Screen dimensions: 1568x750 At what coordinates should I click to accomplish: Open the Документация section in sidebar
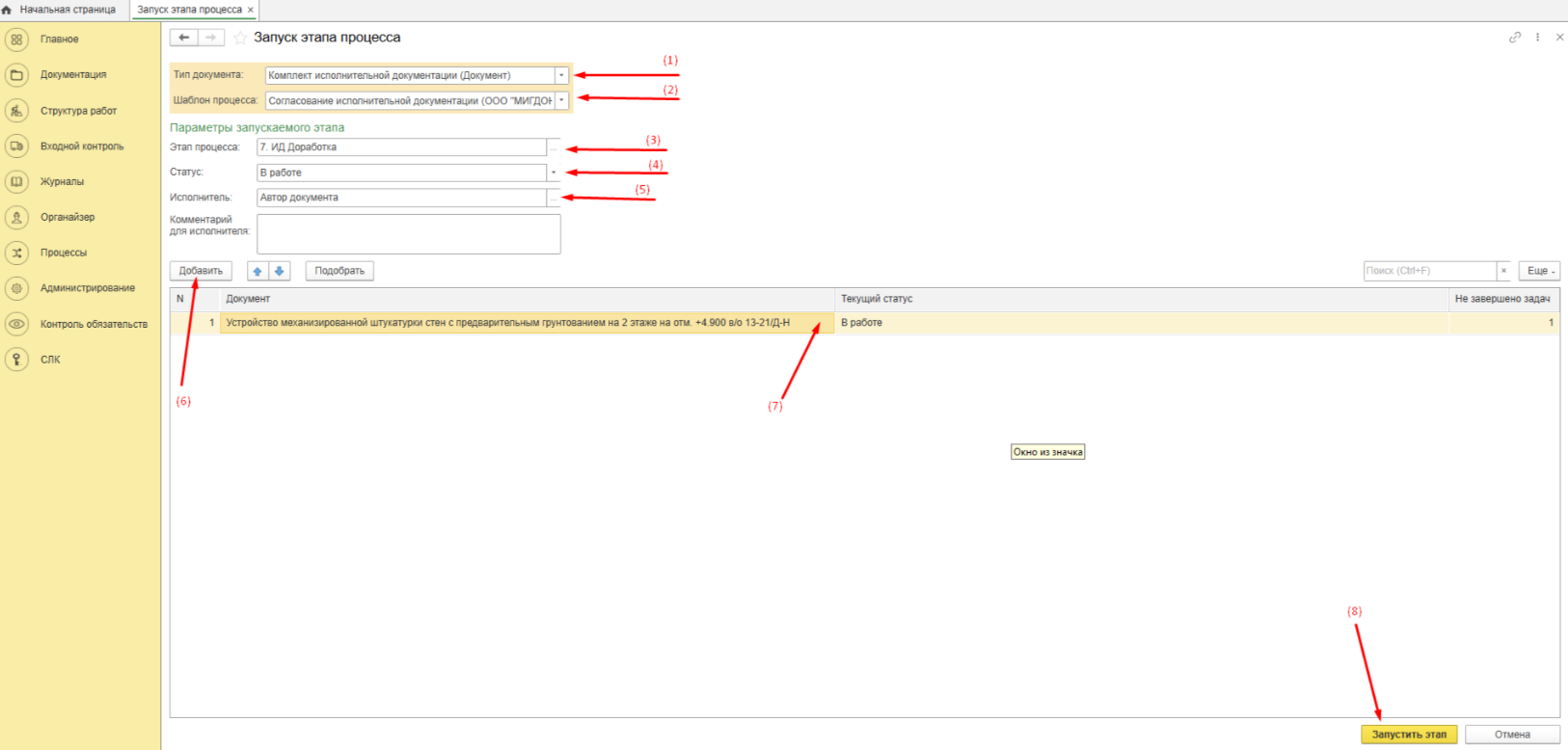pos(72,75)
